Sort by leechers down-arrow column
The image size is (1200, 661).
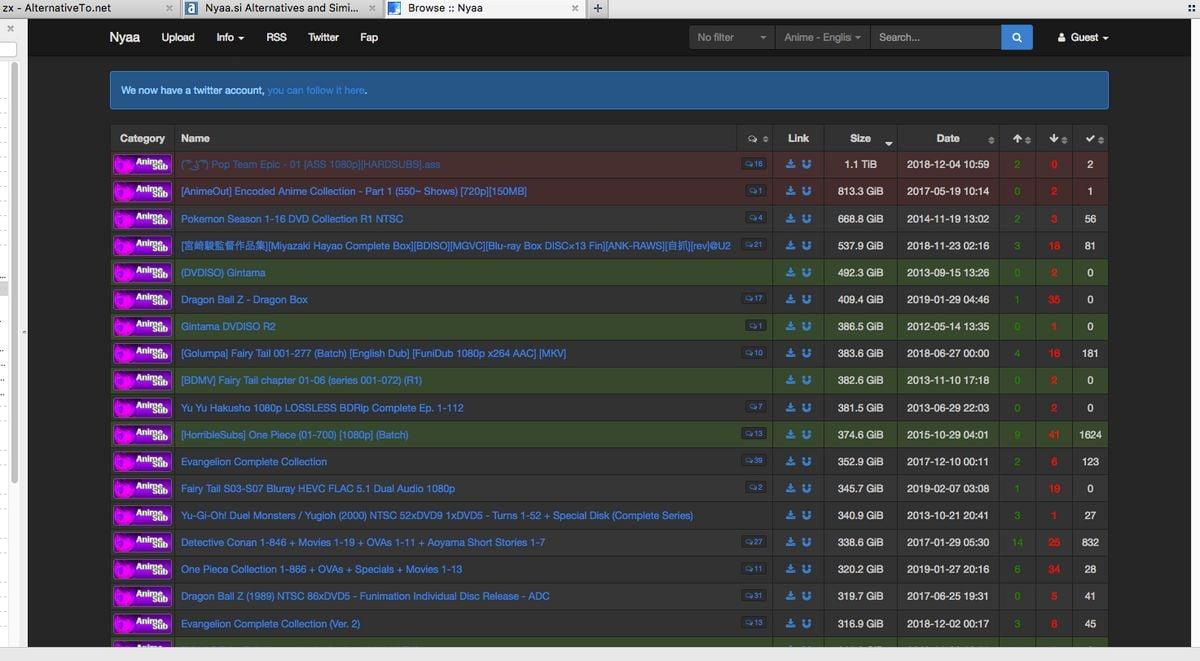pos(1056,138)
